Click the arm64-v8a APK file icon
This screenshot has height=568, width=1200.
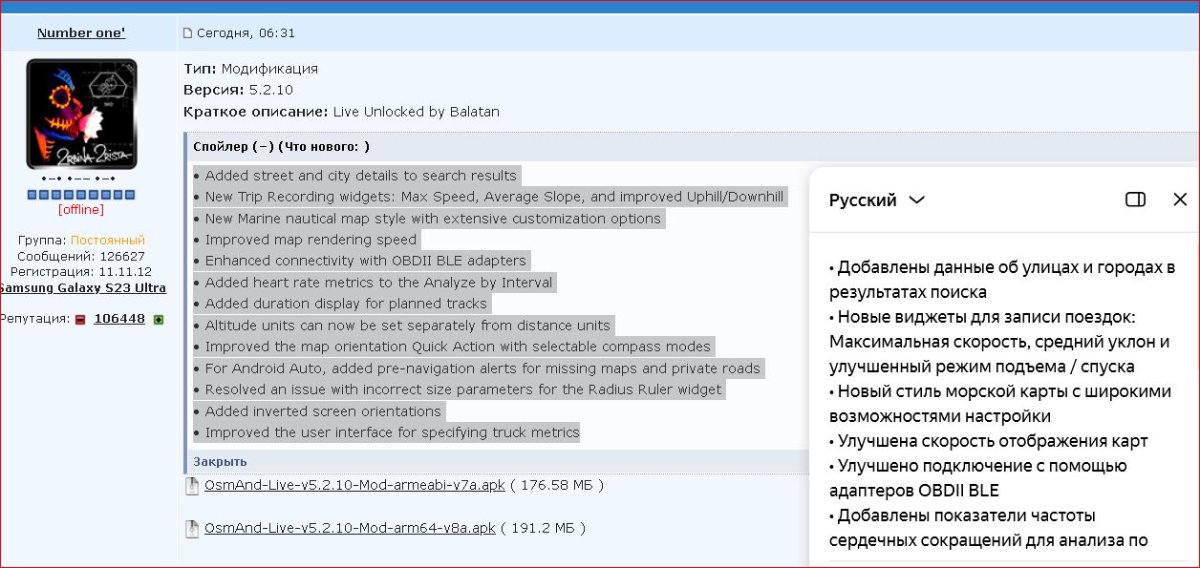[192, 528]
